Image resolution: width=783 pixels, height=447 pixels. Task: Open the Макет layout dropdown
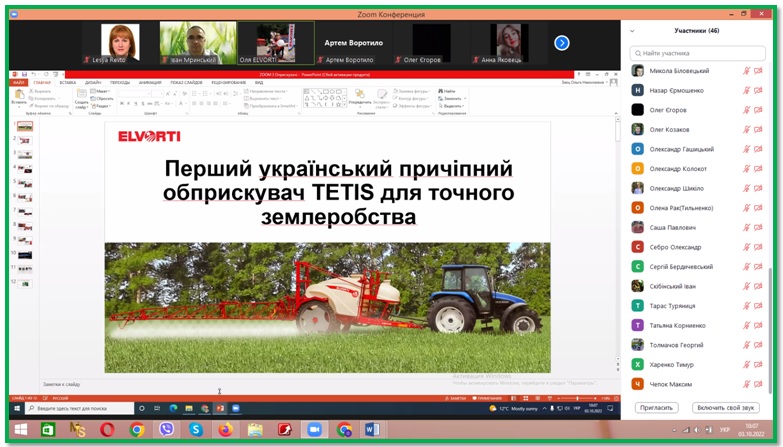click(x=101, y=91)
